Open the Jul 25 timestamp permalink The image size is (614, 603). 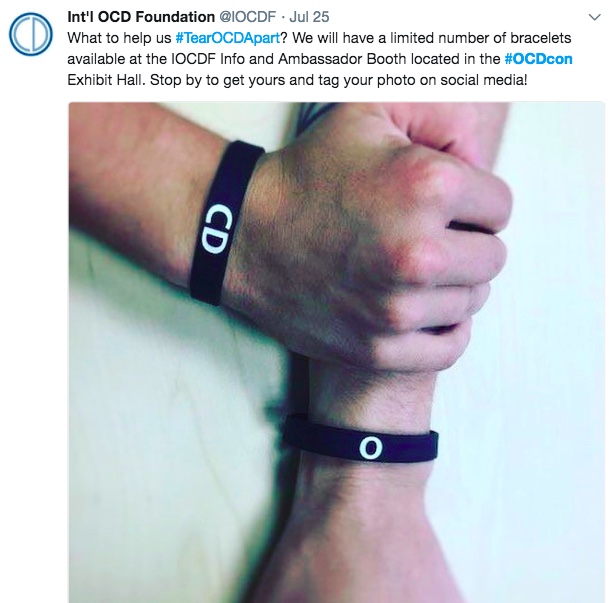[309, 17]
